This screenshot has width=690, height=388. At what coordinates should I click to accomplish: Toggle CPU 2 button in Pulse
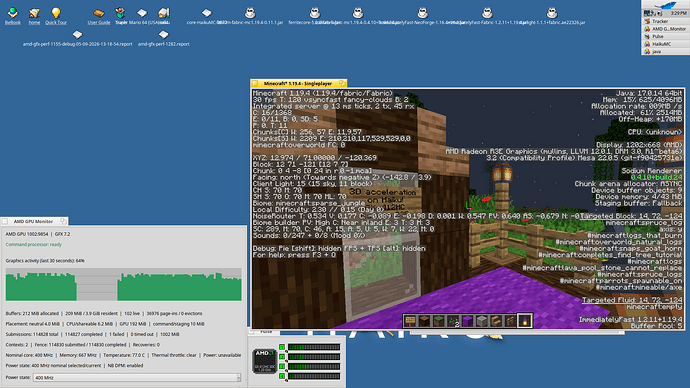pos(282,357)
